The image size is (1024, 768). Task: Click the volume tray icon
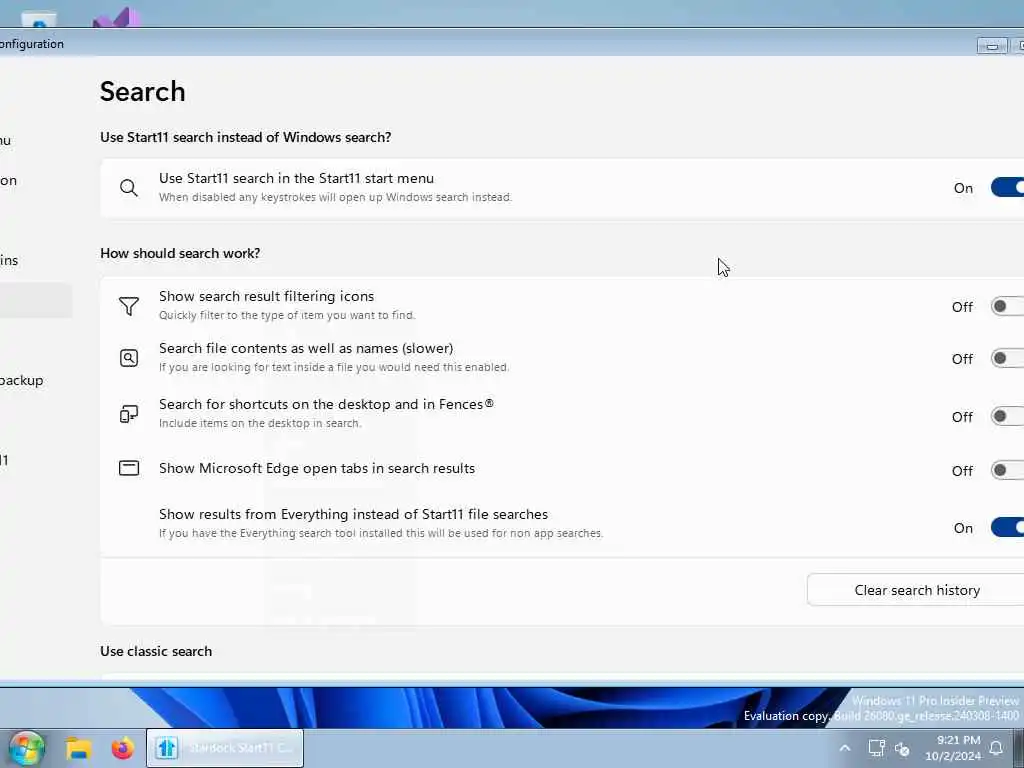(x=903, y=749)
